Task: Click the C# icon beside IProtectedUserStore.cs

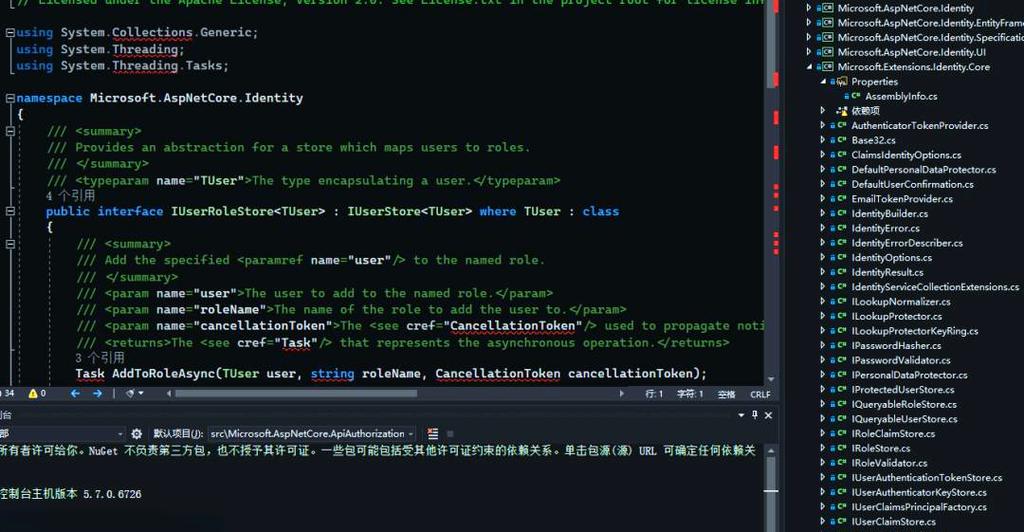Action: pos(842,390)
